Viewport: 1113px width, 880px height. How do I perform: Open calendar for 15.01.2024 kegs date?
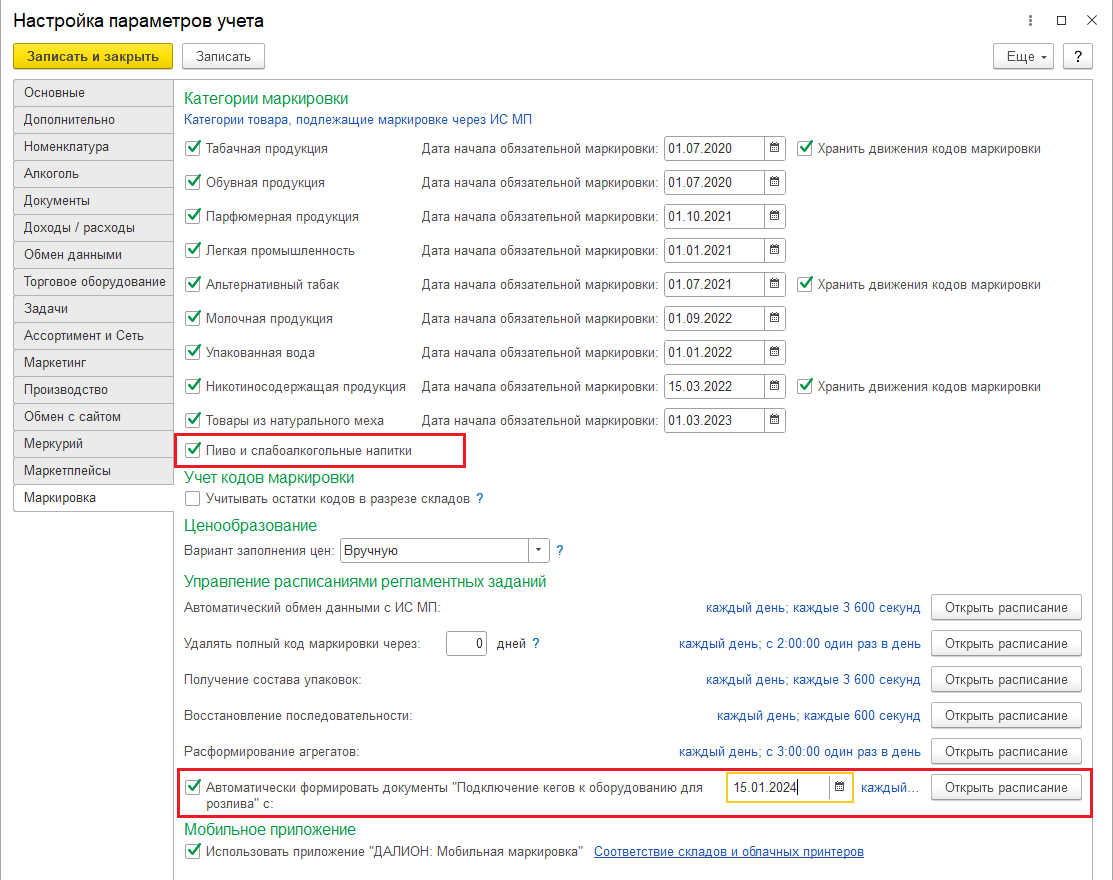point(840,787)
